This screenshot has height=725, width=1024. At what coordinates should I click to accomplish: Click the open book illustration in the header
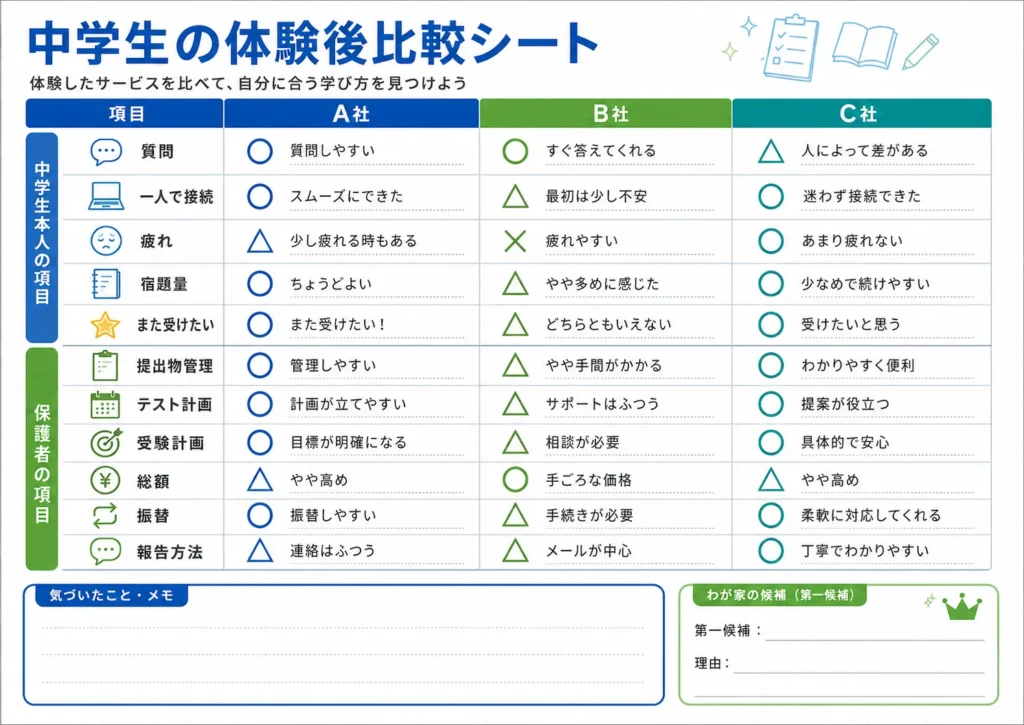pyautogui.click(x=865, y=45)
